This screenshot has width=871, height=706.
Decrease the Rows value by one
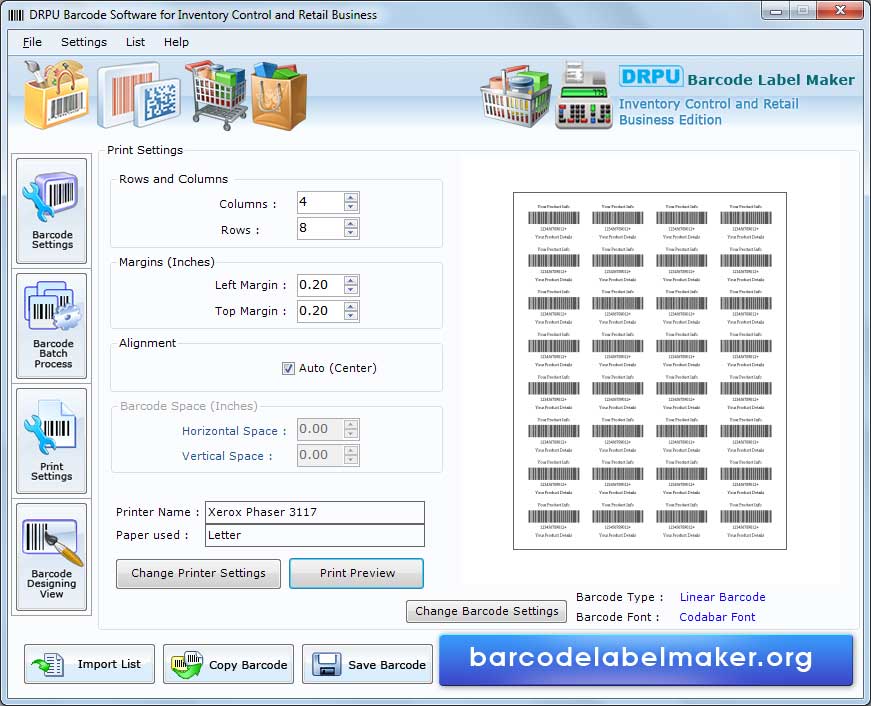(351, 233)
